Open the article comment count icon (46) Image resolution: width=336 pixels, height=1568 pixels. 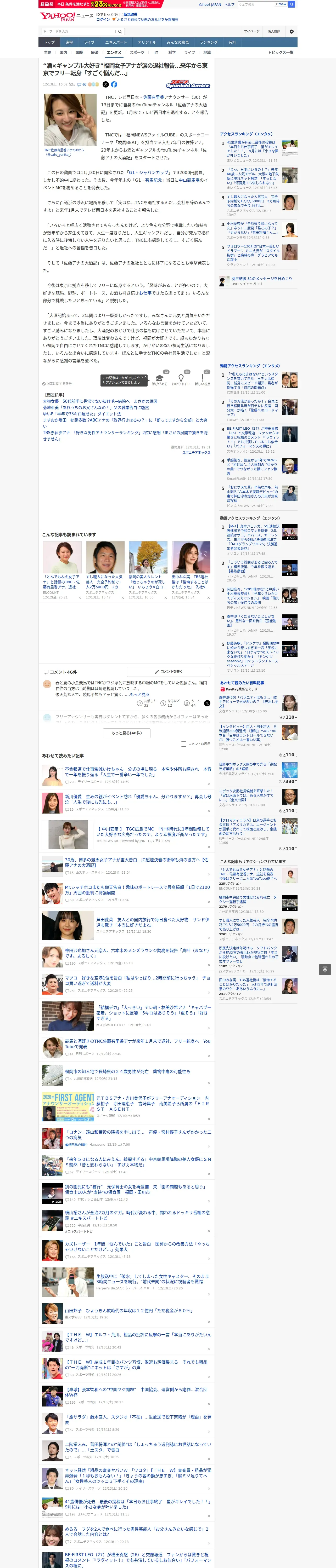coord(82,85)
